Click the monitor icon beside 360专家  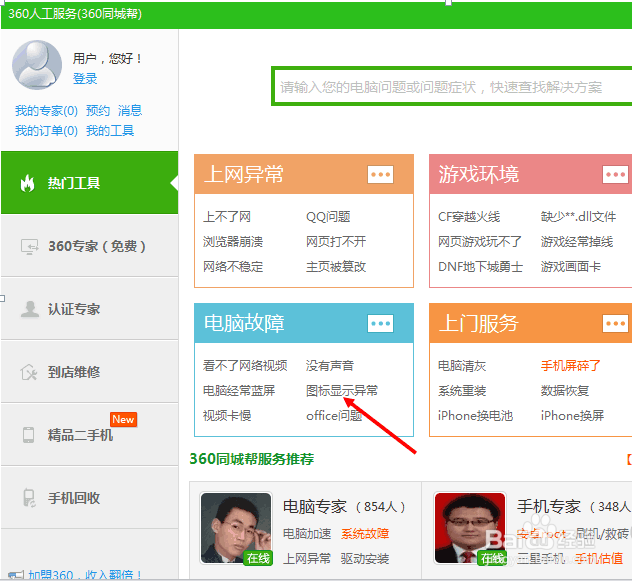click(x=29, y=247)
